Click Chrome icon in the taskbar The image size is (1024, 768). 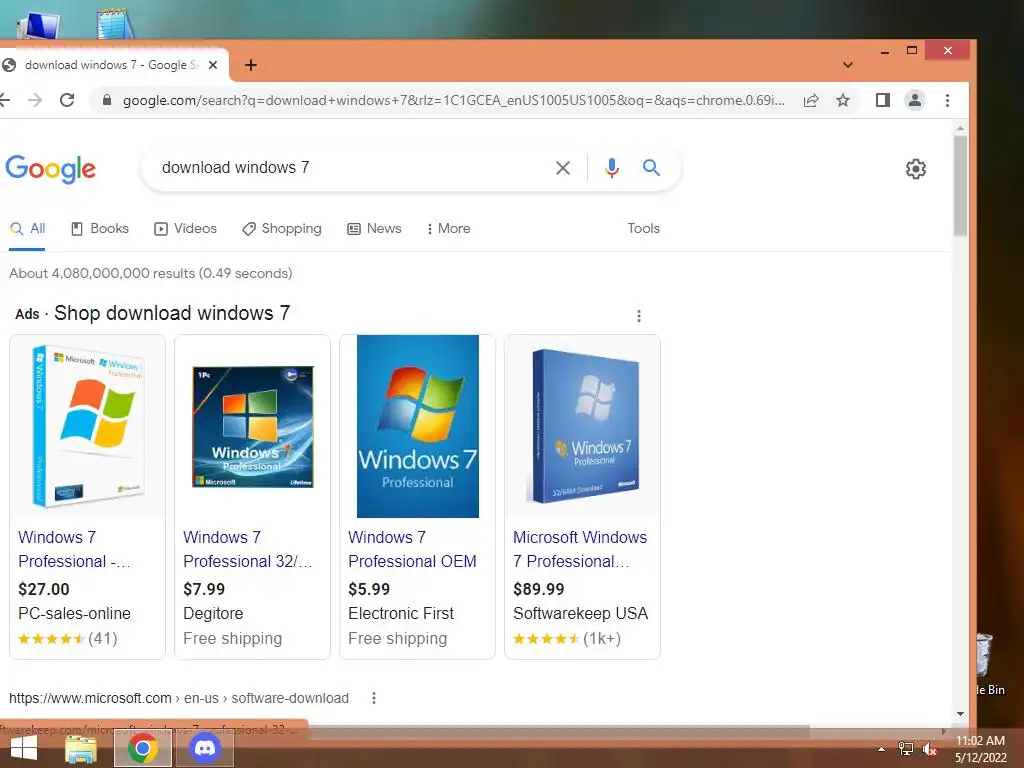pyautogui.click(x=143, y=748)
